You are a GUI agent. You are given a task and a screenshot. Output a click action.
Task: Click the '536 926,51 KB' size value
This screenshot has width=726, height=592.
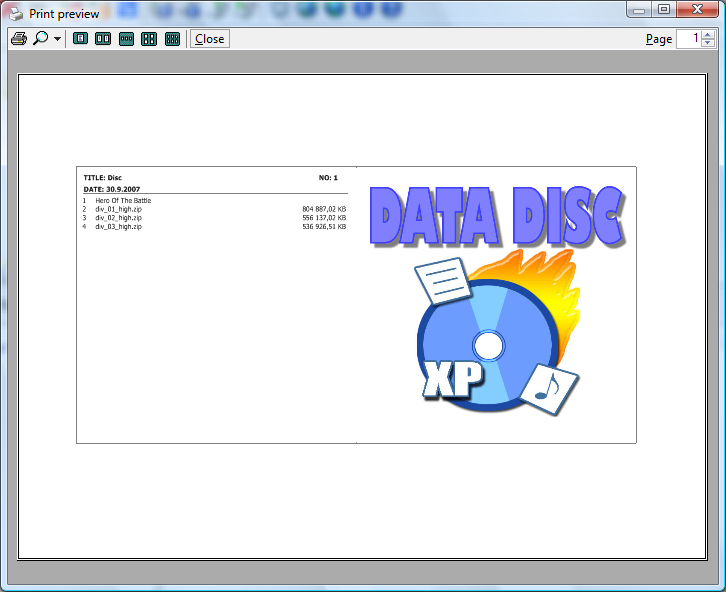pos(324,226)
